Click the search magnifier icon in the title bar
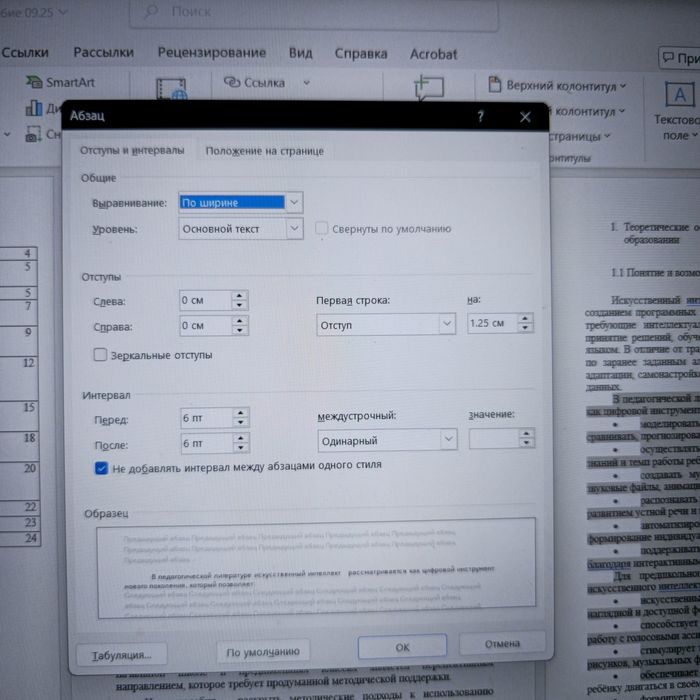The height and width of the screenshot is (700, 700). click(152, 11)
